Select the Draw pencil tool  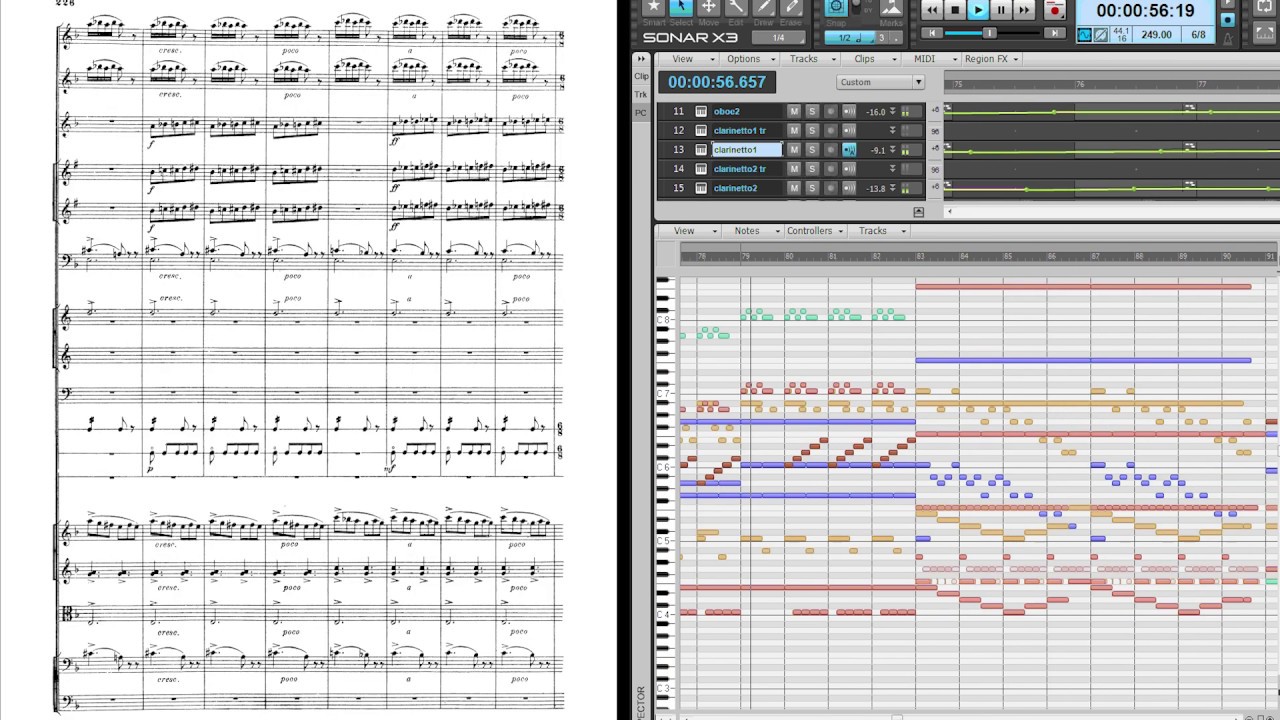[x=763, y=7]
